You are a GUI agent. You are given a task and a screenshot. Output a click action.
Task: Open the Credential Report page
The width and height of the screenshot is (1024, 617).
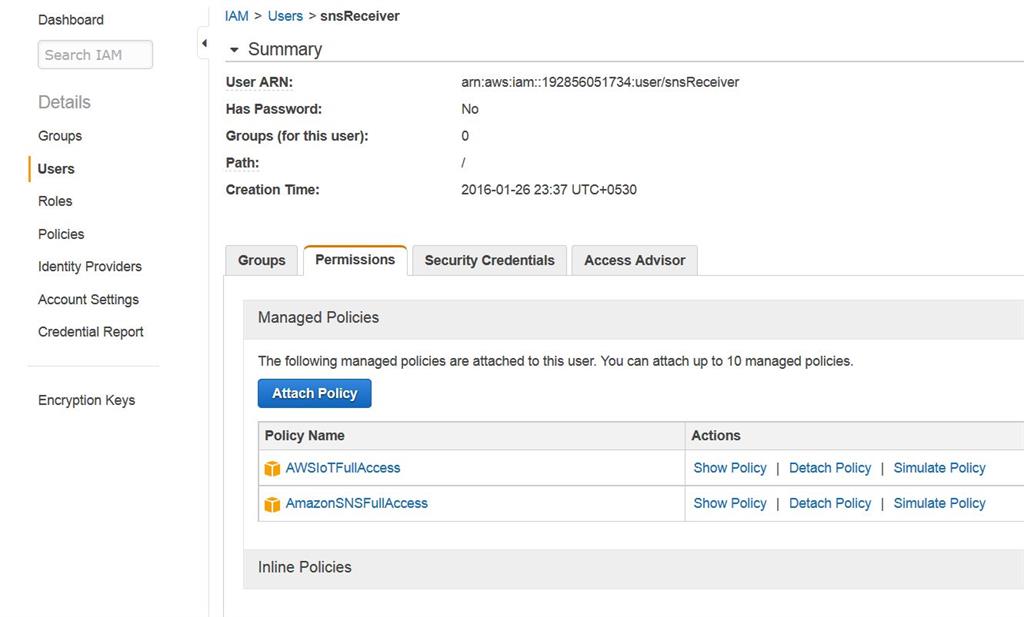coord(90,332)
